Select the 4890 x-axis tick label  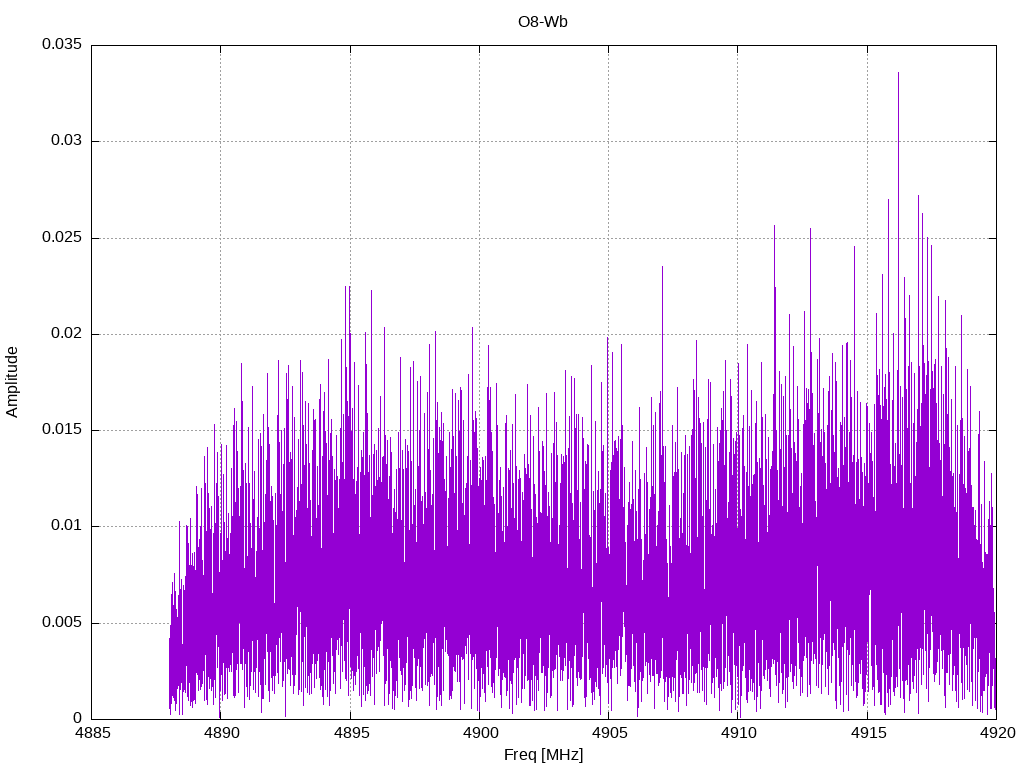[220, 734]
